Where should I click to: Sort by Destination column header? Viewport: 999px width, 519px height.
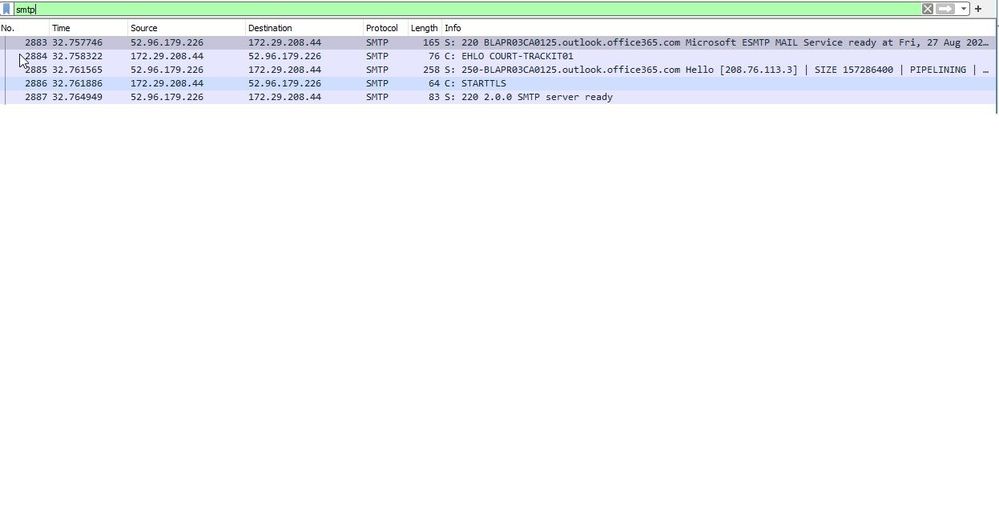(x=305, y=28)
